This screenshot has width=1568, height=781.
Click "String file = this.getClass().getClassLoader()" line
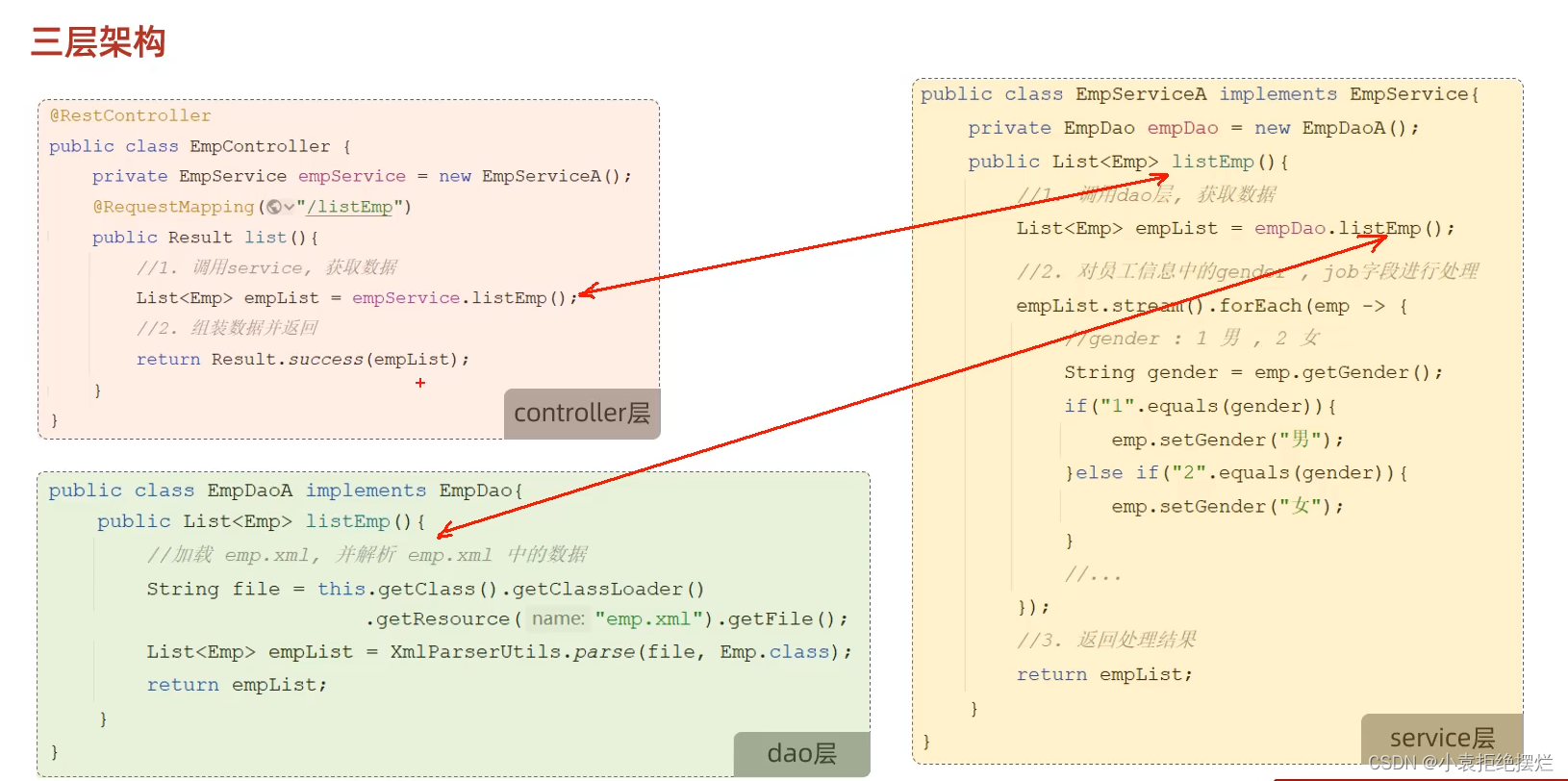click(x=425, y=589)
